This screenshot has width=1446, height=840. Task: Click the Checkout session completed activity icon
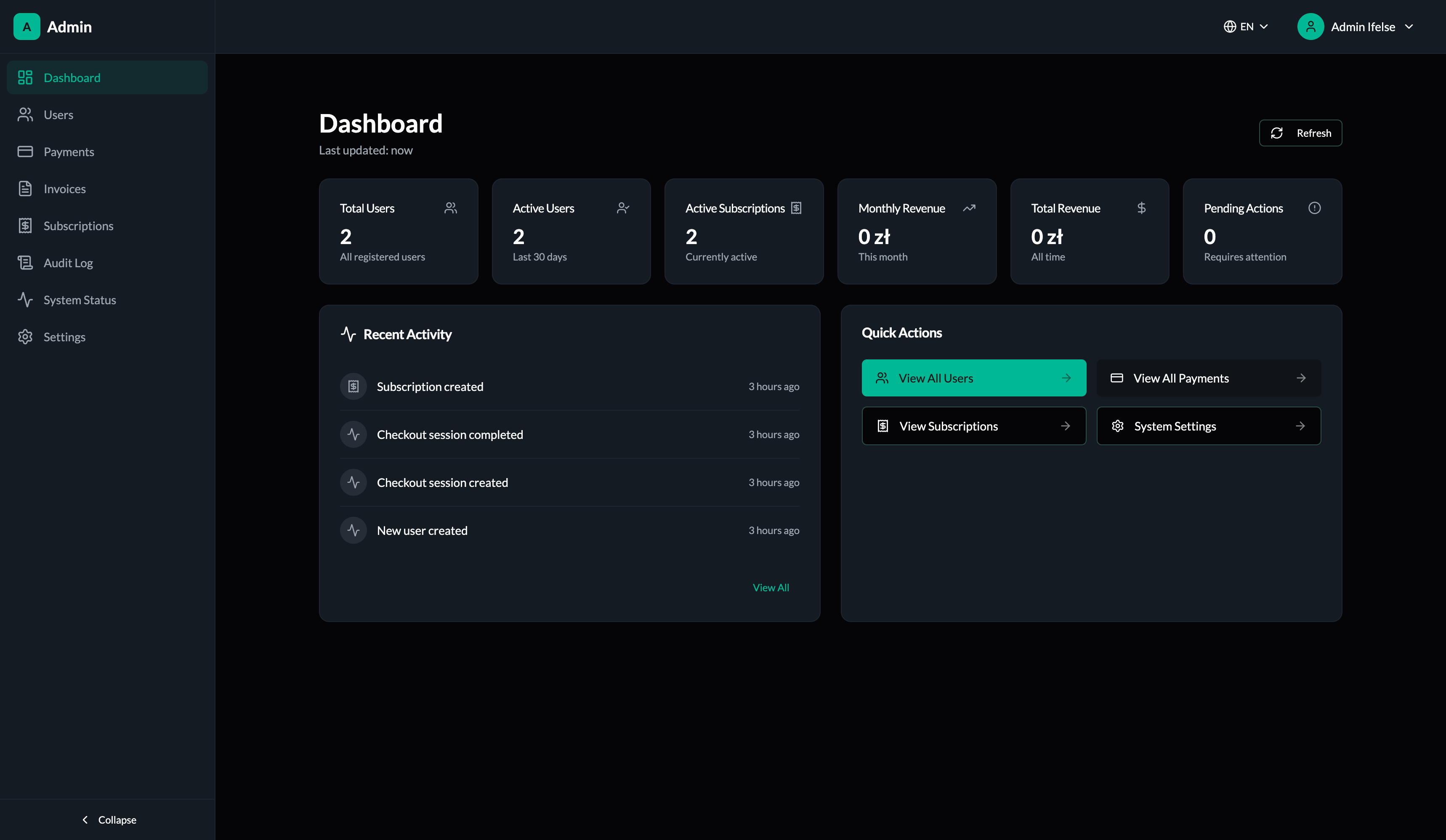click(354, 434)
